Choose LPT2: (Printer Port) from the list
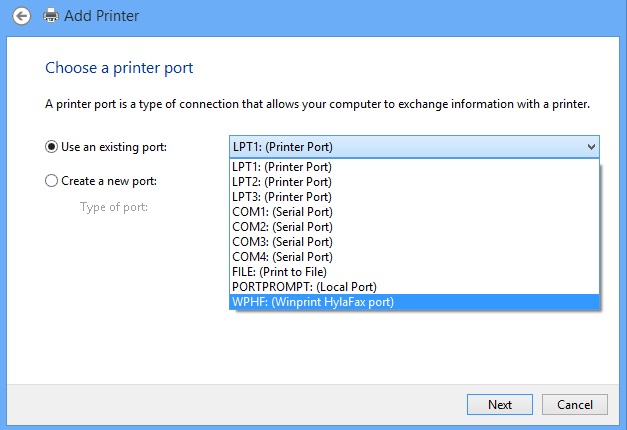This screenshot has width=627, height=430. point(414,182)
